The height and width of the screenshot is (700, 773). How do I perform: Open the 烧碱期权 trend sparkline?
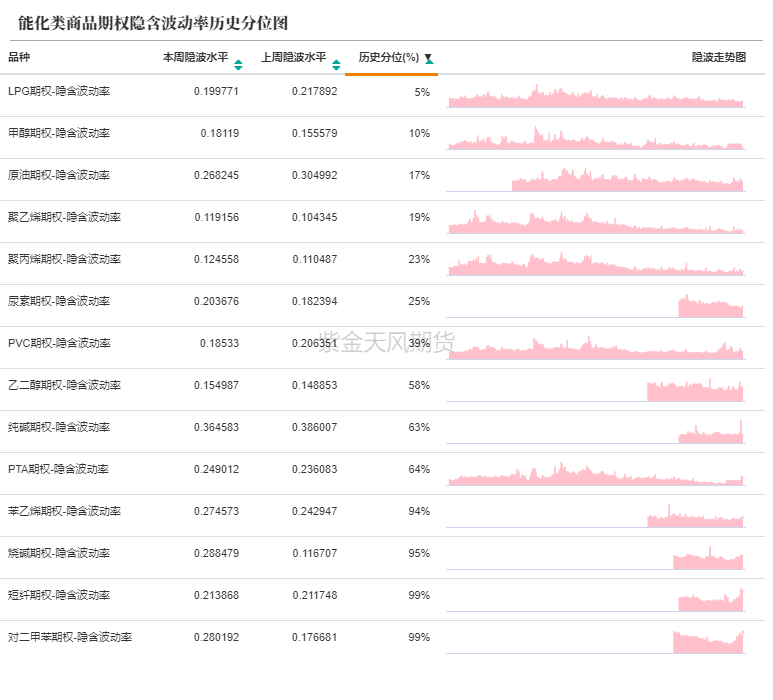596,557
